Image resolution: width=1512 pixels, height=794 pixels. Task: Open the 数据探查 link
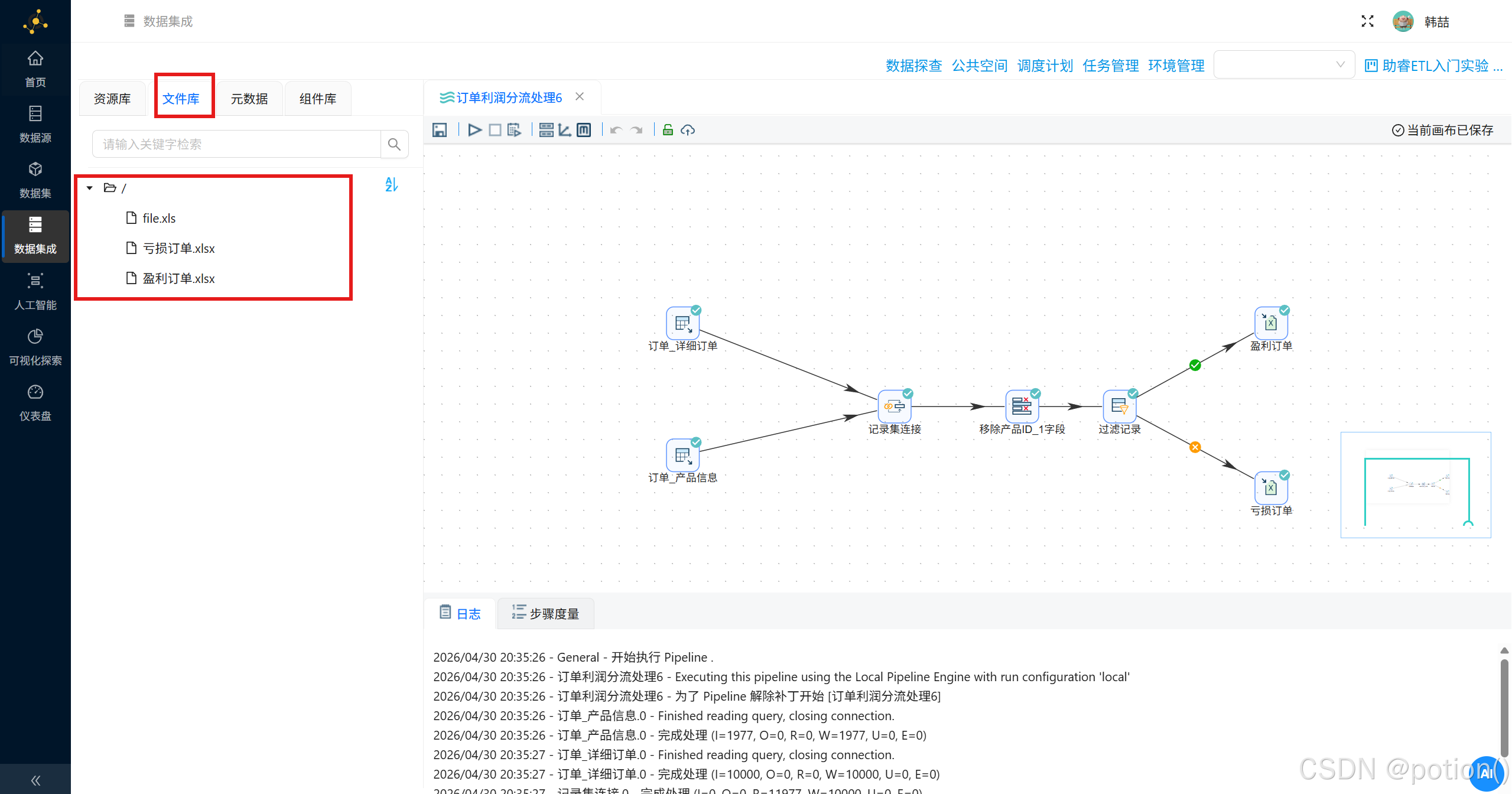point(913,66)
